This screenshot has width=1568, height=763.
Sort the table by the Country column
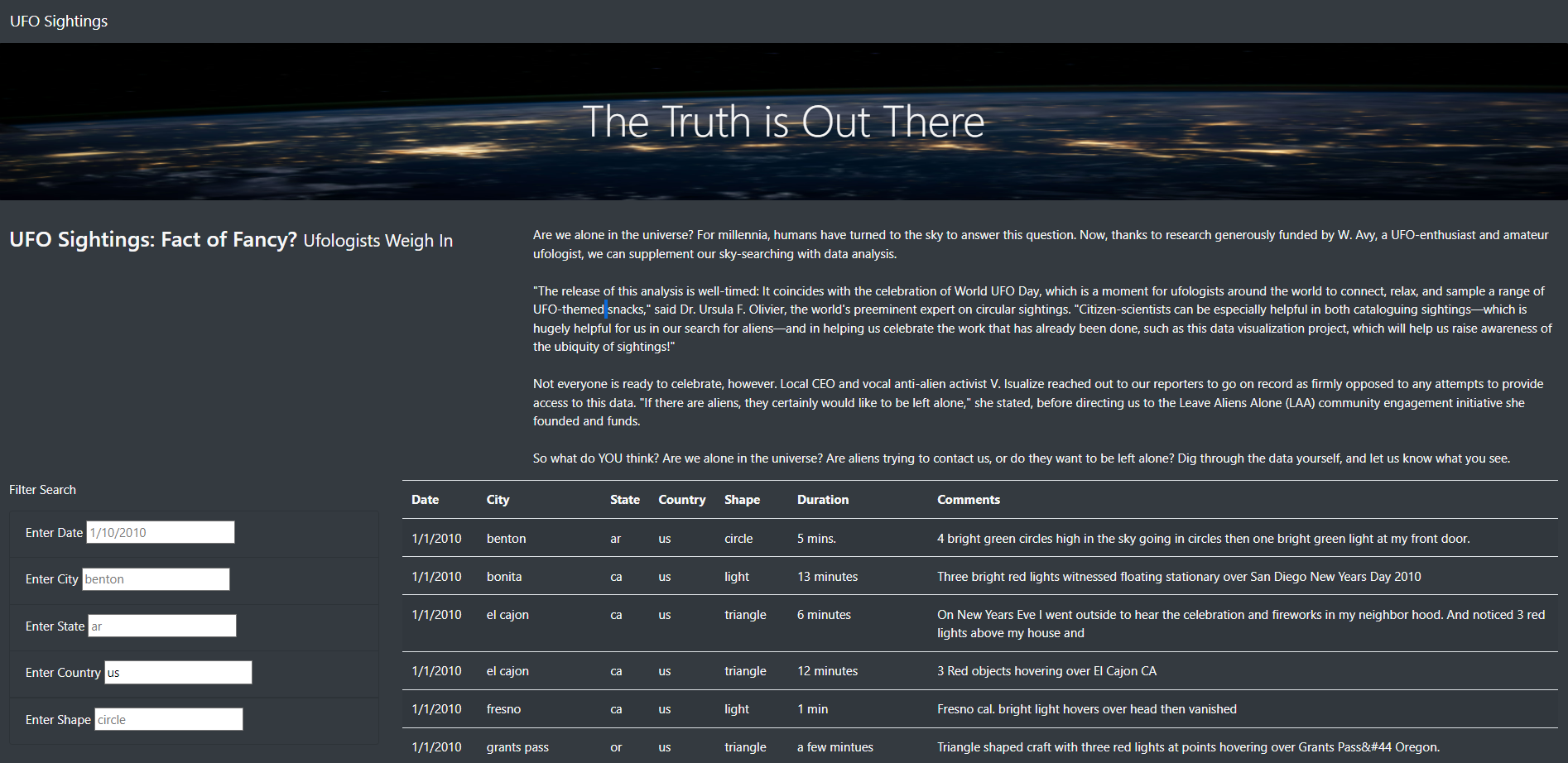(681, 500)
